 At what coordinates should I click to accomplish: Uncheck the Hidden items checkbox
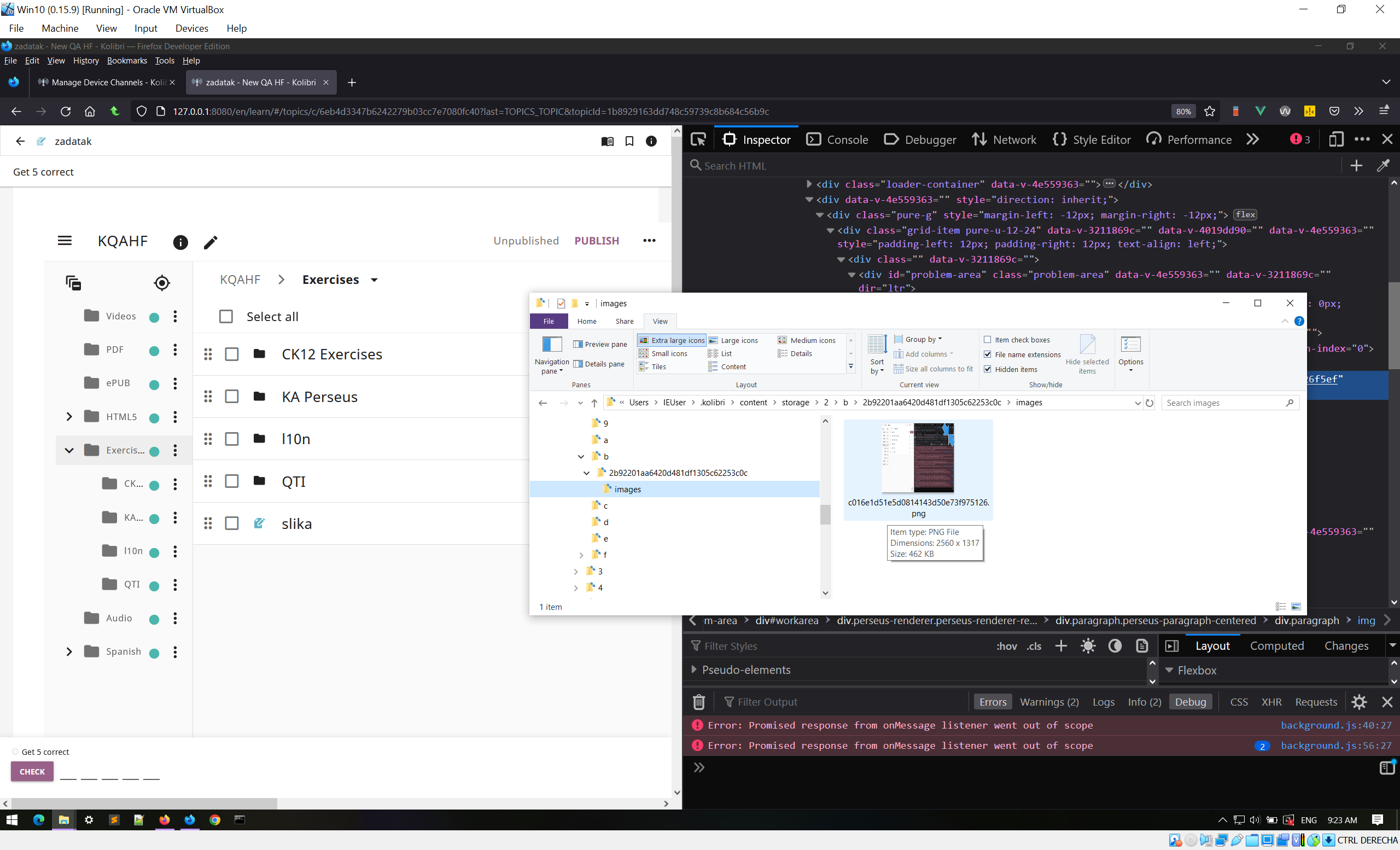coord(988,369)
